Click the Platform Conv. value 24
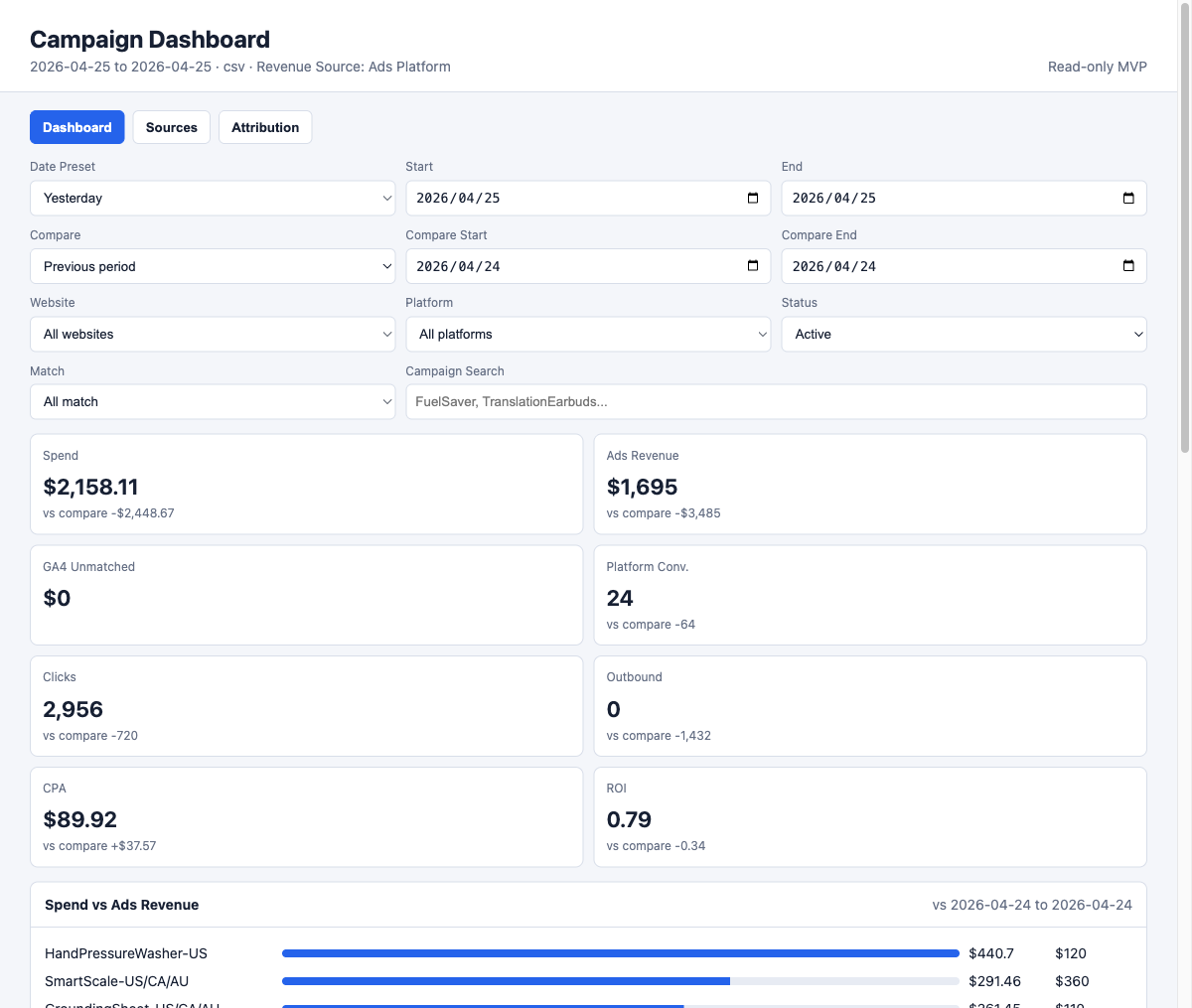The height and width of the screenshot is (1008, 1192). pyautogui.click(x=620, y=598)
